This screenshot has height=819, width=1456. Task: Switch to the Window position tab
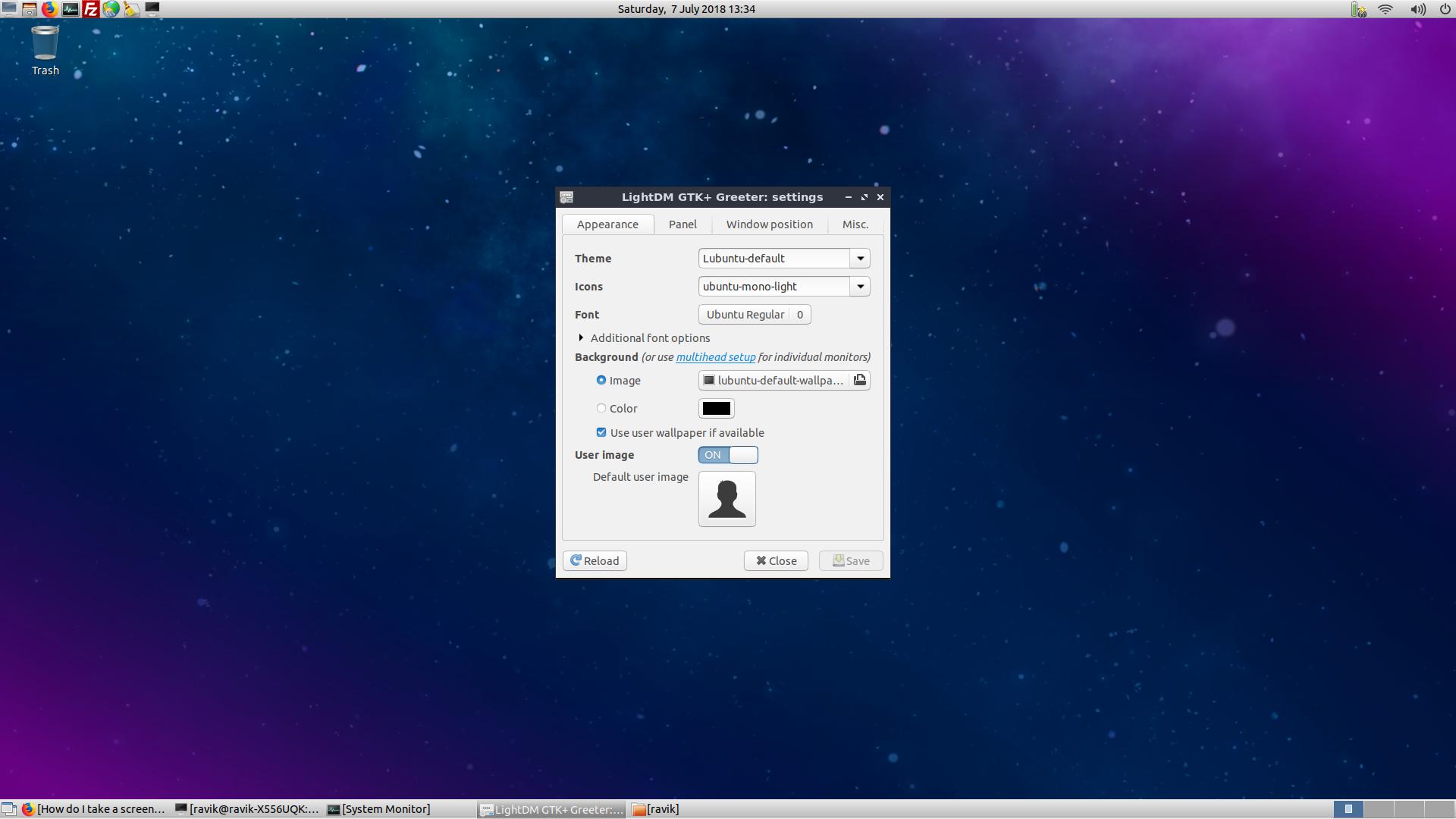click(x=769, y=224)
